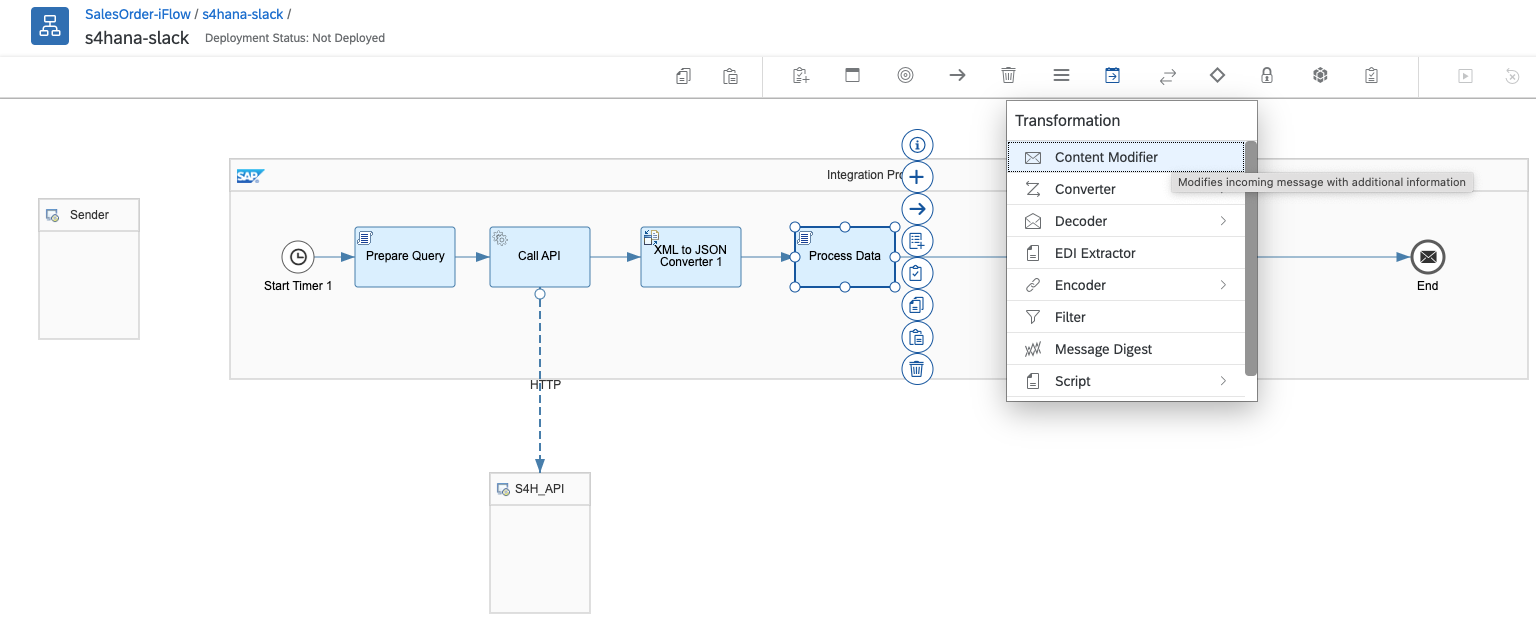Click the Copy toolbar icon
1536x622 pixels.
click(x=683, y=75)
